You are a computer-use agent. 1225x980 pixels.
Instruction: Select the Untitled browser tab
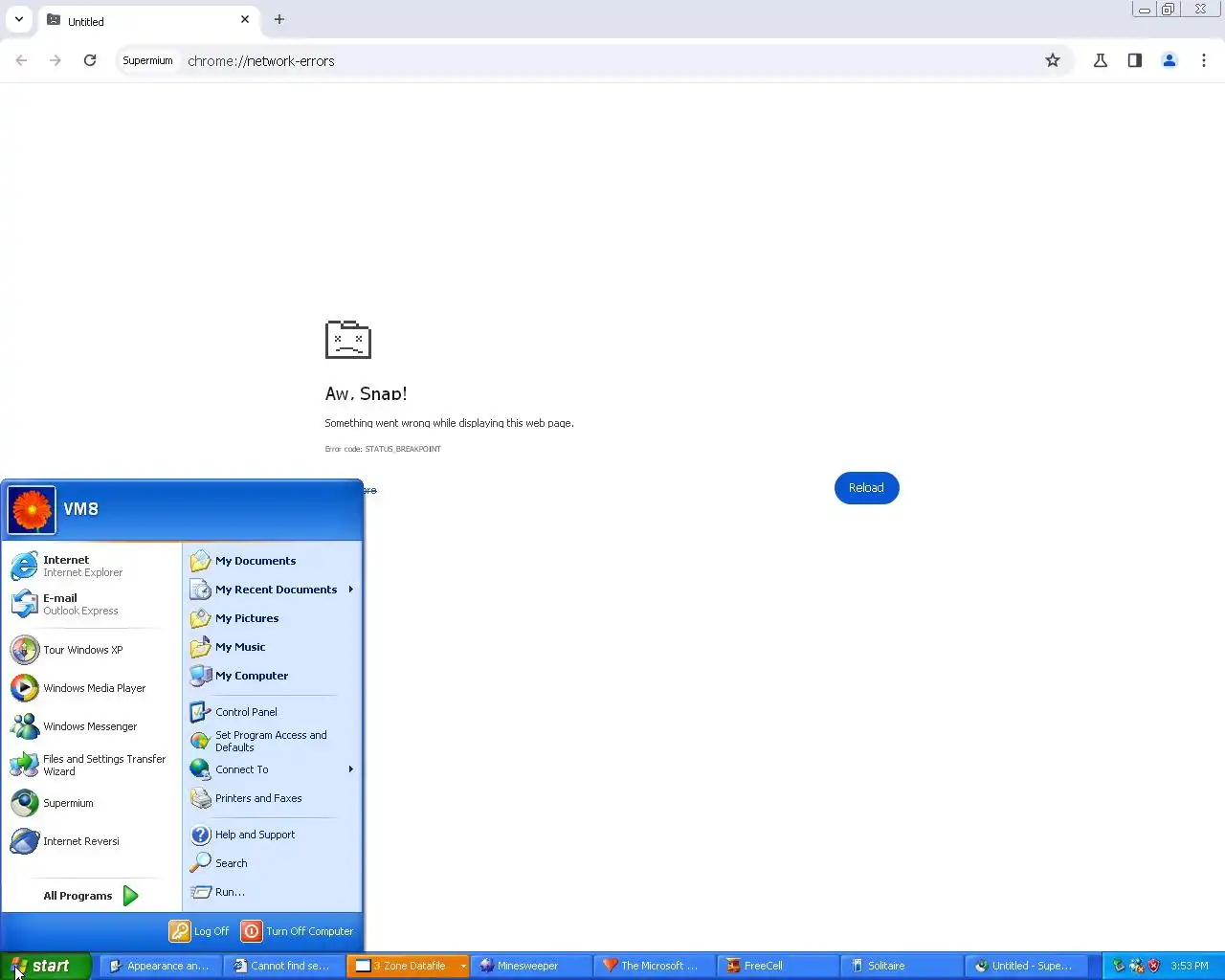tap(148, 20)
